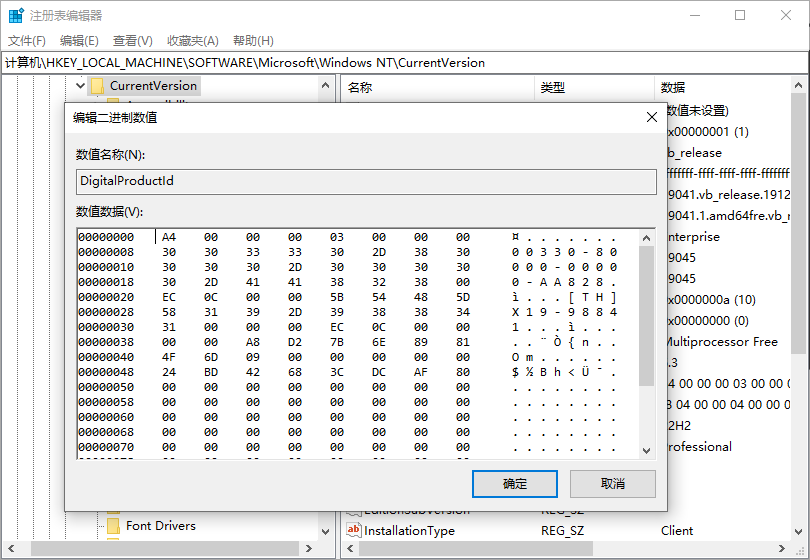Screen dimensions: 810x560
Task: Click the 'Client' data cell
Action: pos(677,531)
